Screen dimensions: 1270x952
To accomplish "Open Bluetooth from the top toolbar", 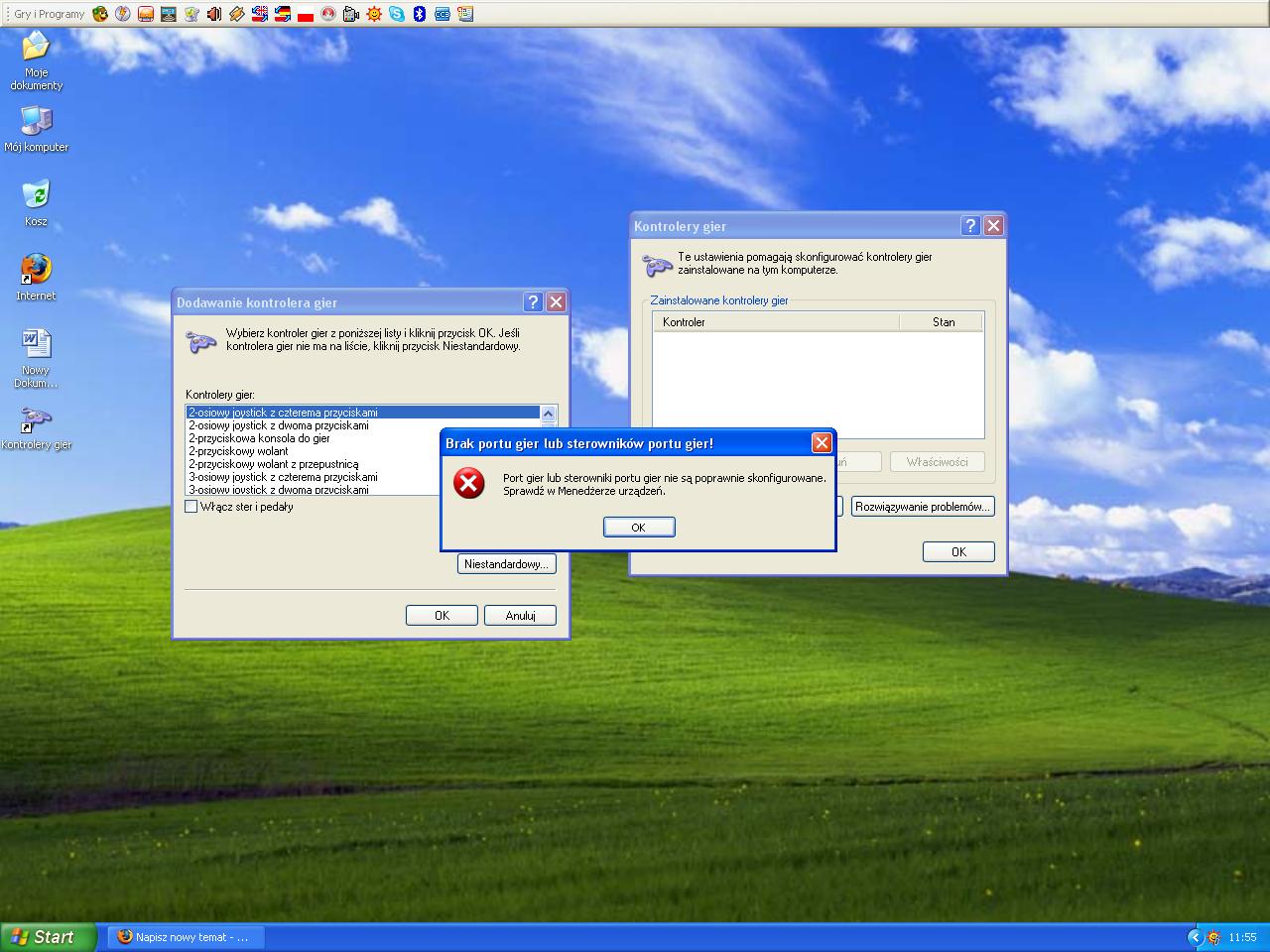I will click(420, 14).
